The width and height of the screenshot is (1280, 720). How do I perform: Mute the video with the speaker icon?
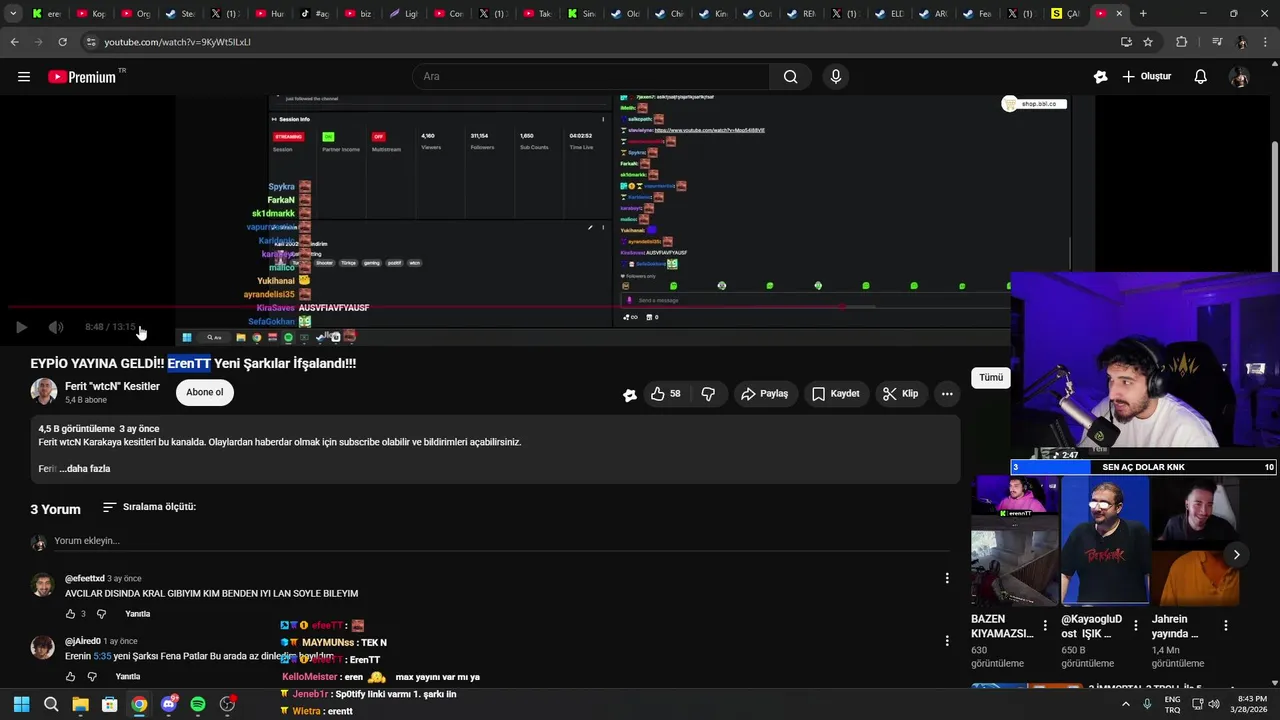(x=56, y=327)
